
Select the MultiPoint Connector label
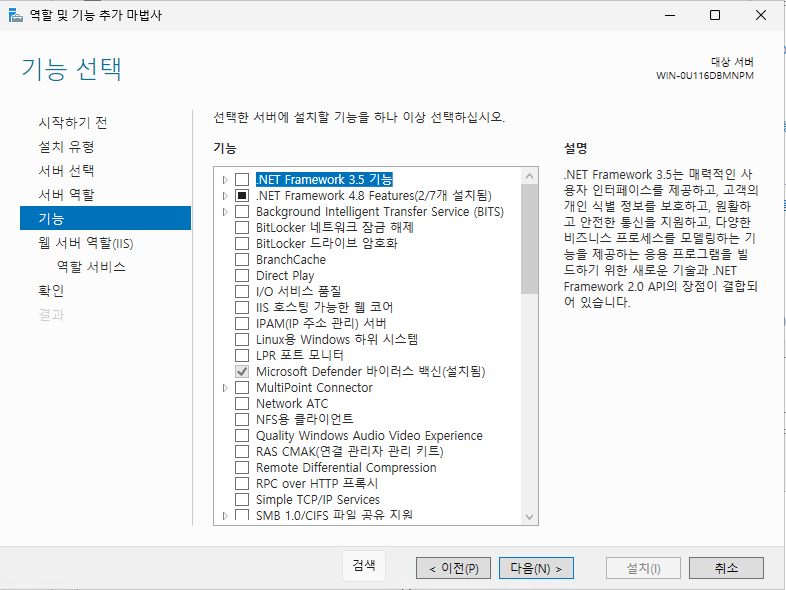(x=314, y=387)
